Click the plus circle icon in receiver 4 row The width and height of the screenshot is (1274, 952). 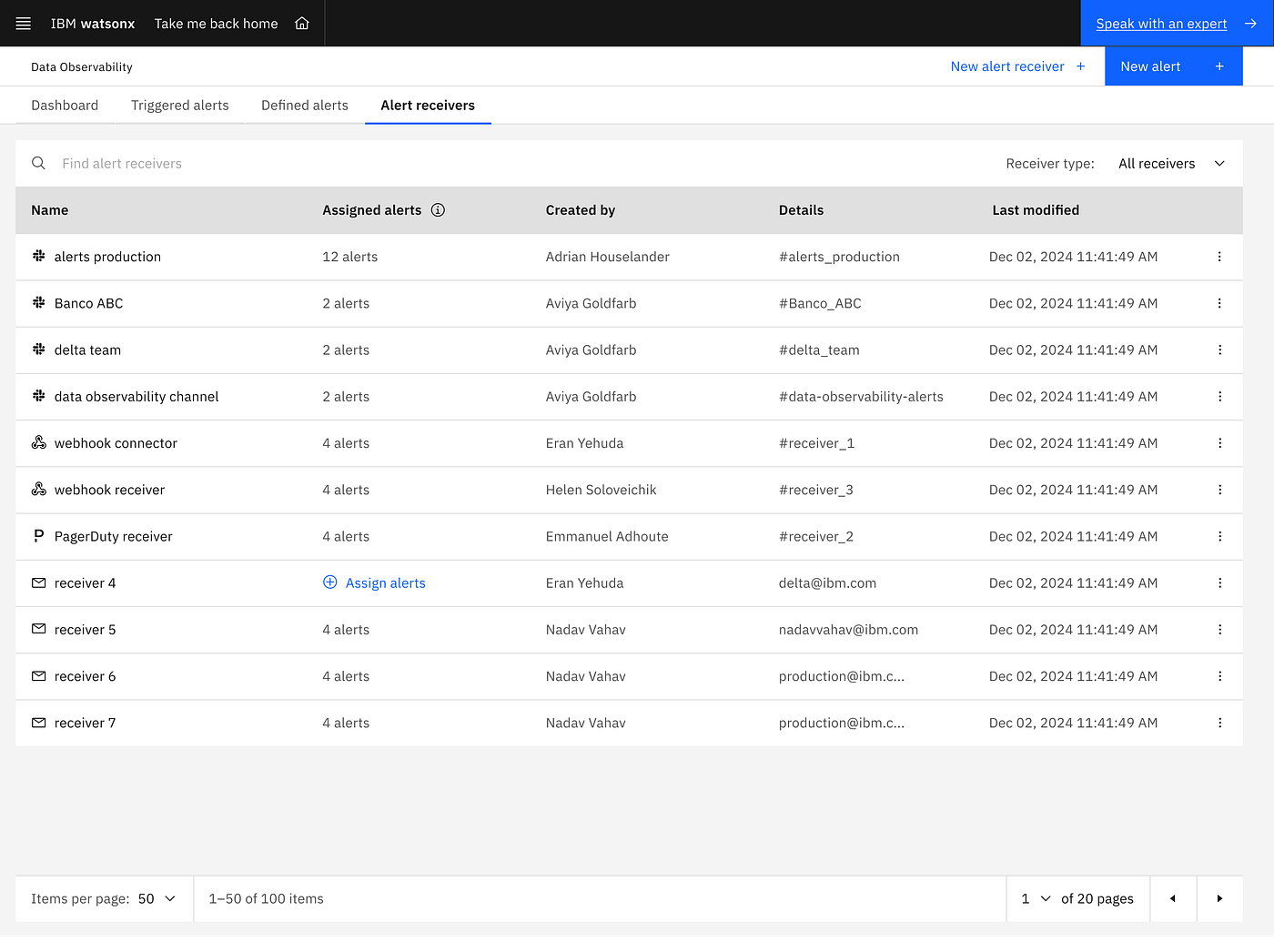pyautogui.click(x=330, y=582)
